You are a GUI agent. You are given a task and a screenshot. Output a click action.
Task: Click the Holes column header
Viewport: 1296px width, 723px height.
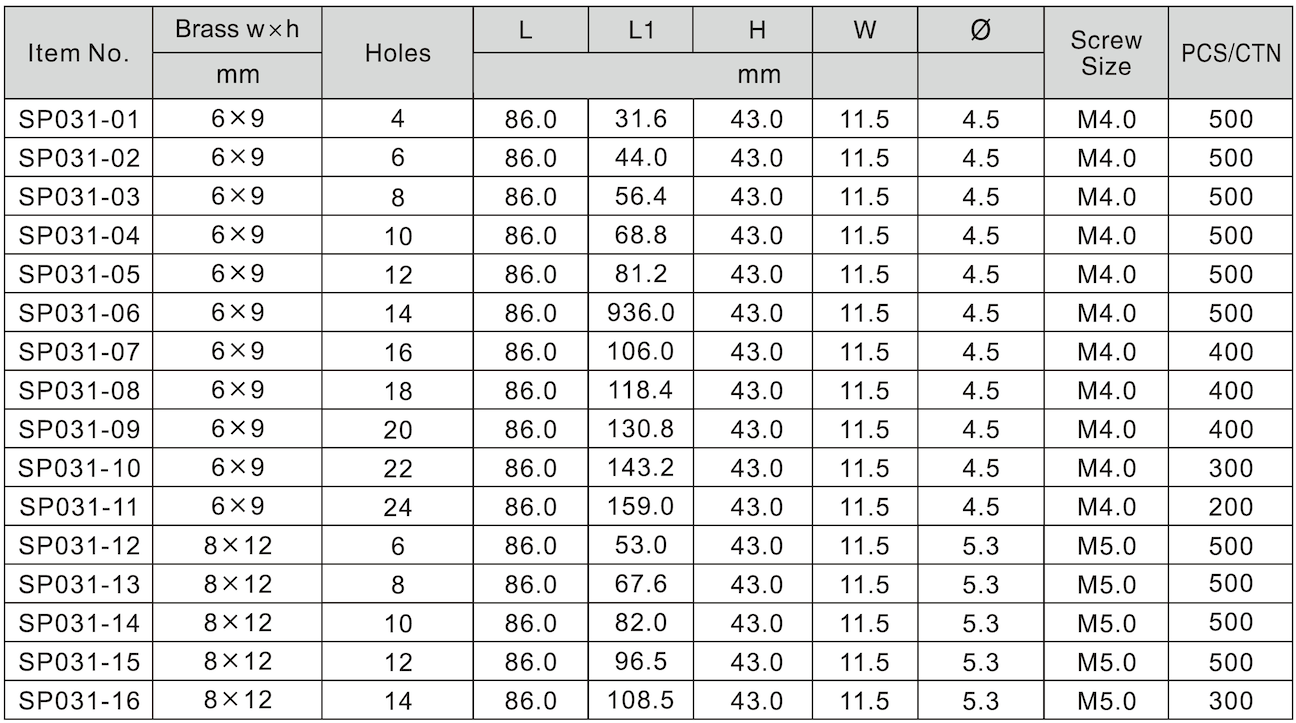[398, 54]
